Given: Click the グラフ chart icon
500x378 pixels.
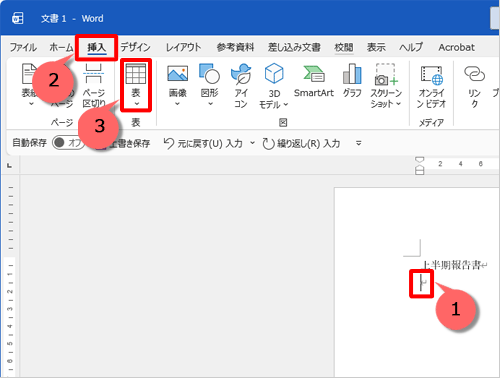Looking at the screenshot, I should (352, 74).
